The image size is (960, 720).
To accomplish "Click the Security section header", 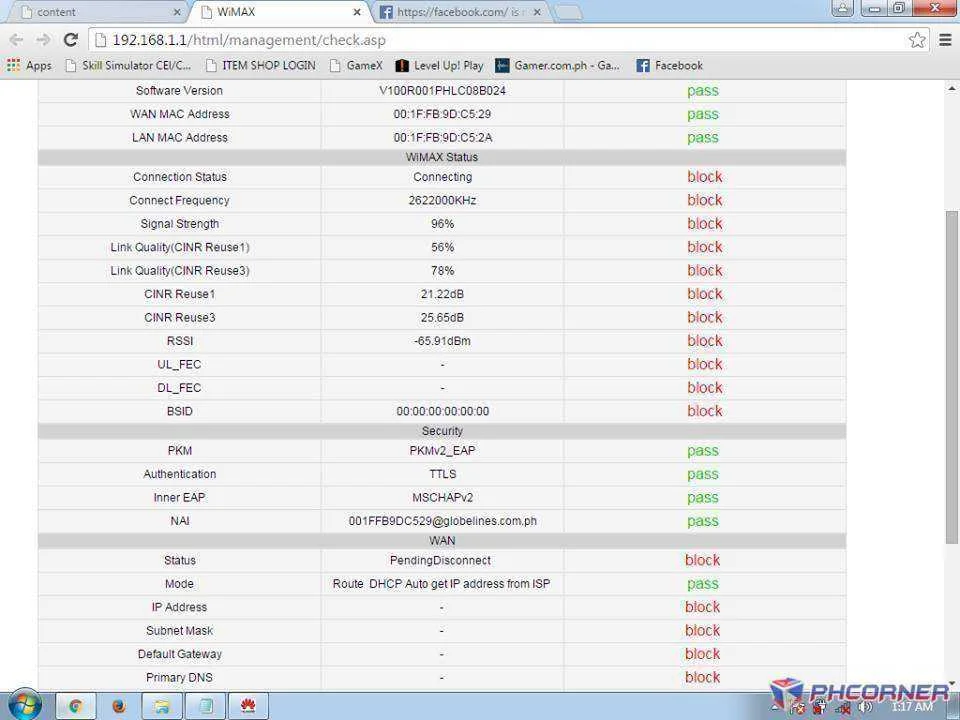I will coord(442,431).
